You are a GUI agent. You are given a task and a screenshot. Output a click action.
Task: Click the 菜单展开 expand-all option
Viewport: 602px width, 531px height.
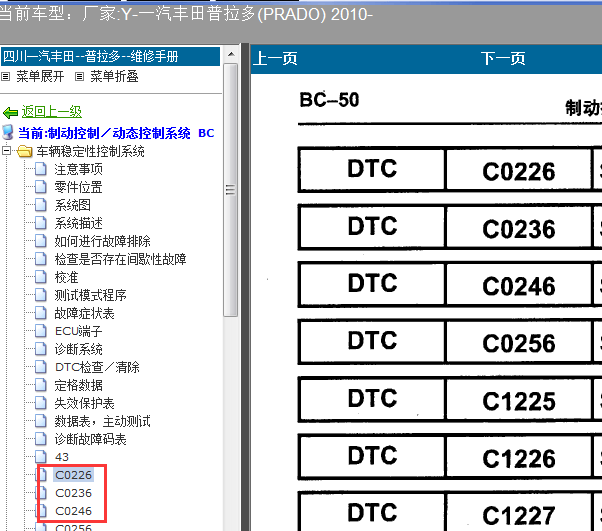click(40, 76)
